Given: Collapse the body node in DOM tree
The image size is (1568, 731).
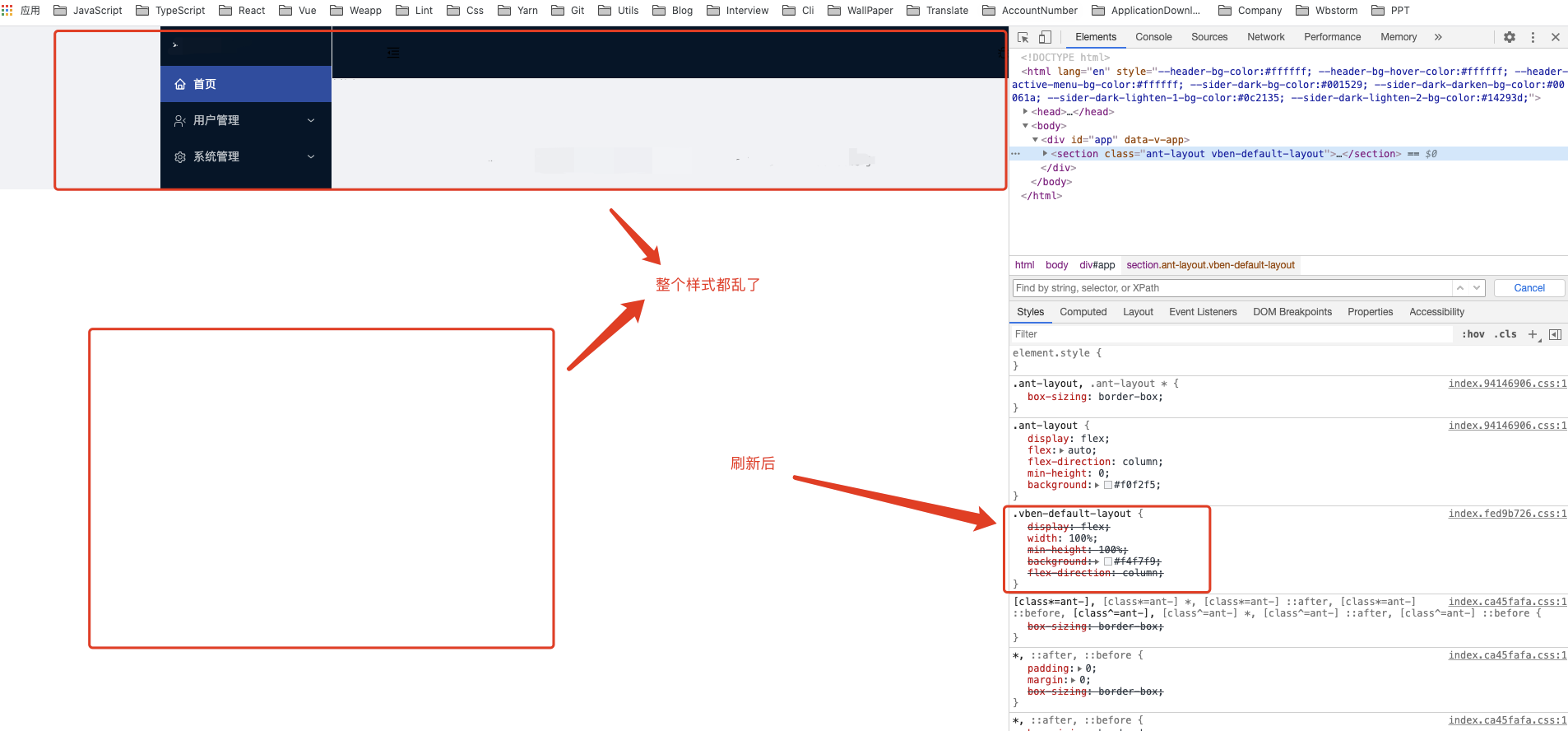Looking at the screenshot, I should click(x=1026, y=126).
